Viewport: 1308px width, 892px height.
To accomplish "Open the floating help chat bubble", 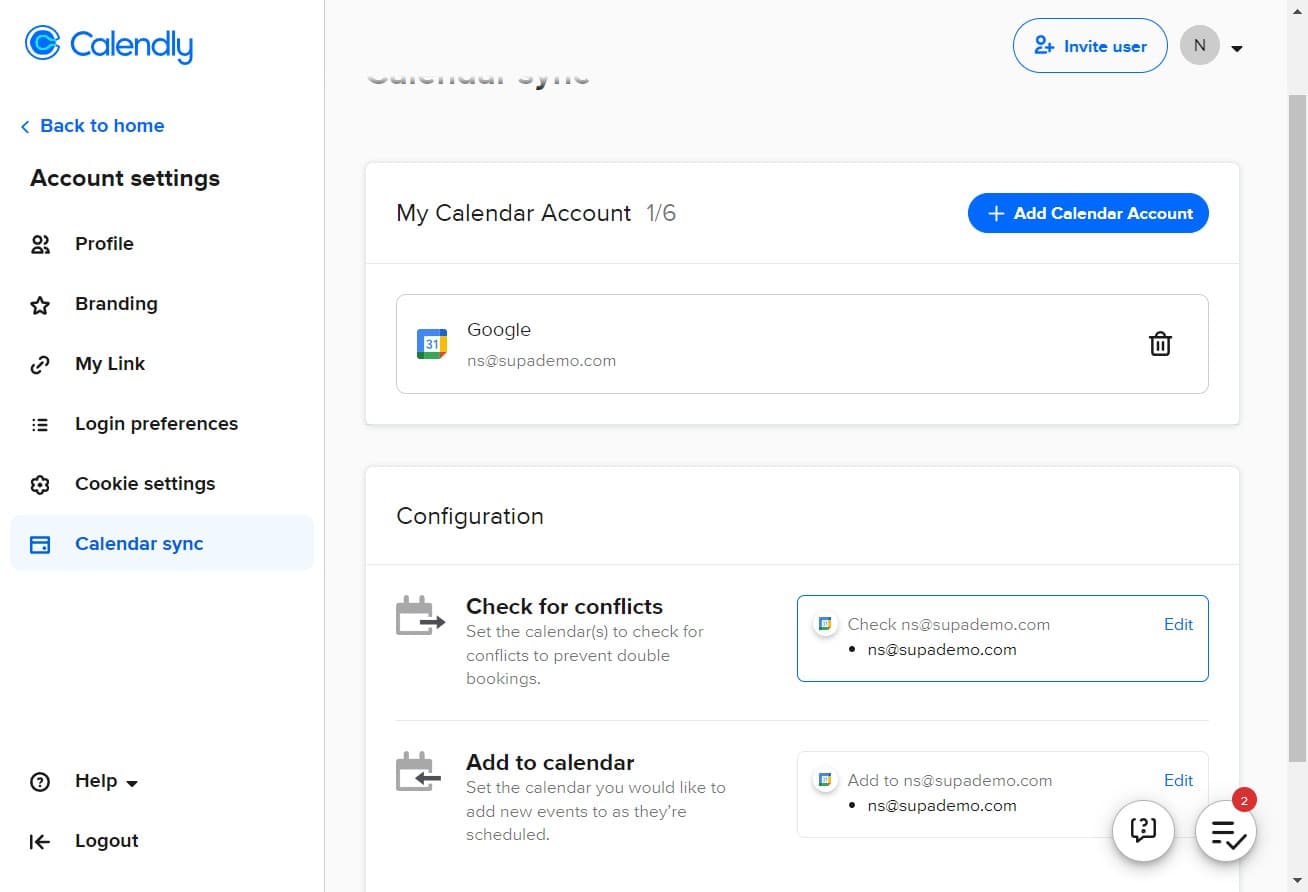I will (1143, 830).
